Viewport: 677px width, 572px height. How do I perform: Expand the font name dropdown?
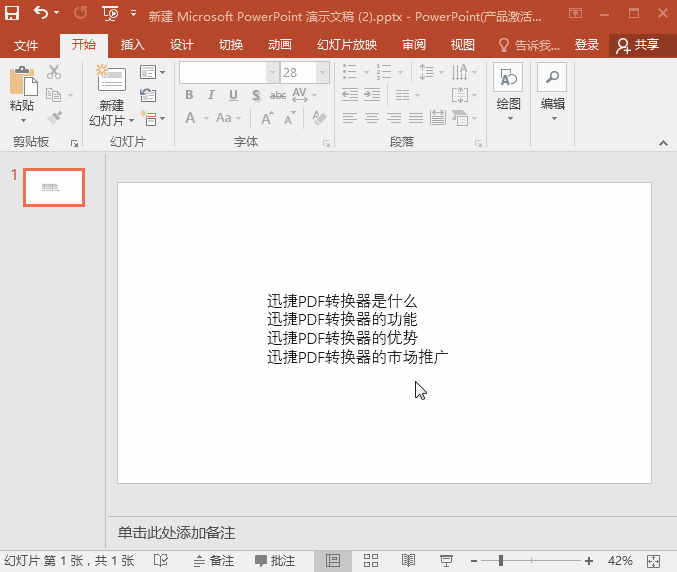[x=272, y=73]
